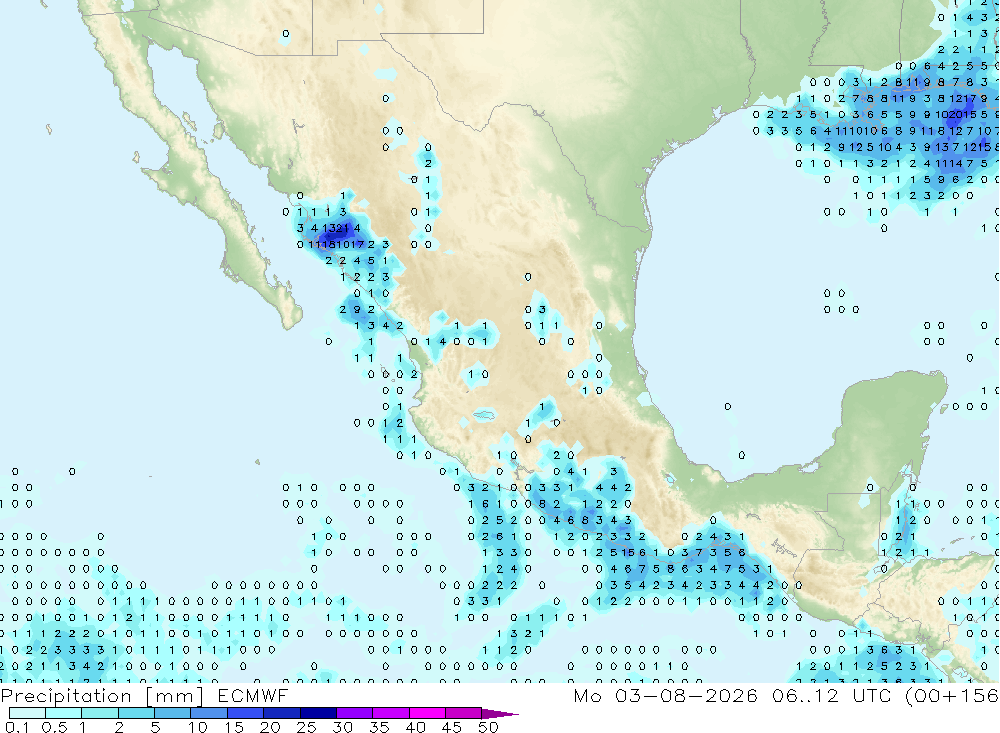Screen dimensions: 1000x733
Task: Click the 'UTC' label in the footer
Action: click(872, 695)
